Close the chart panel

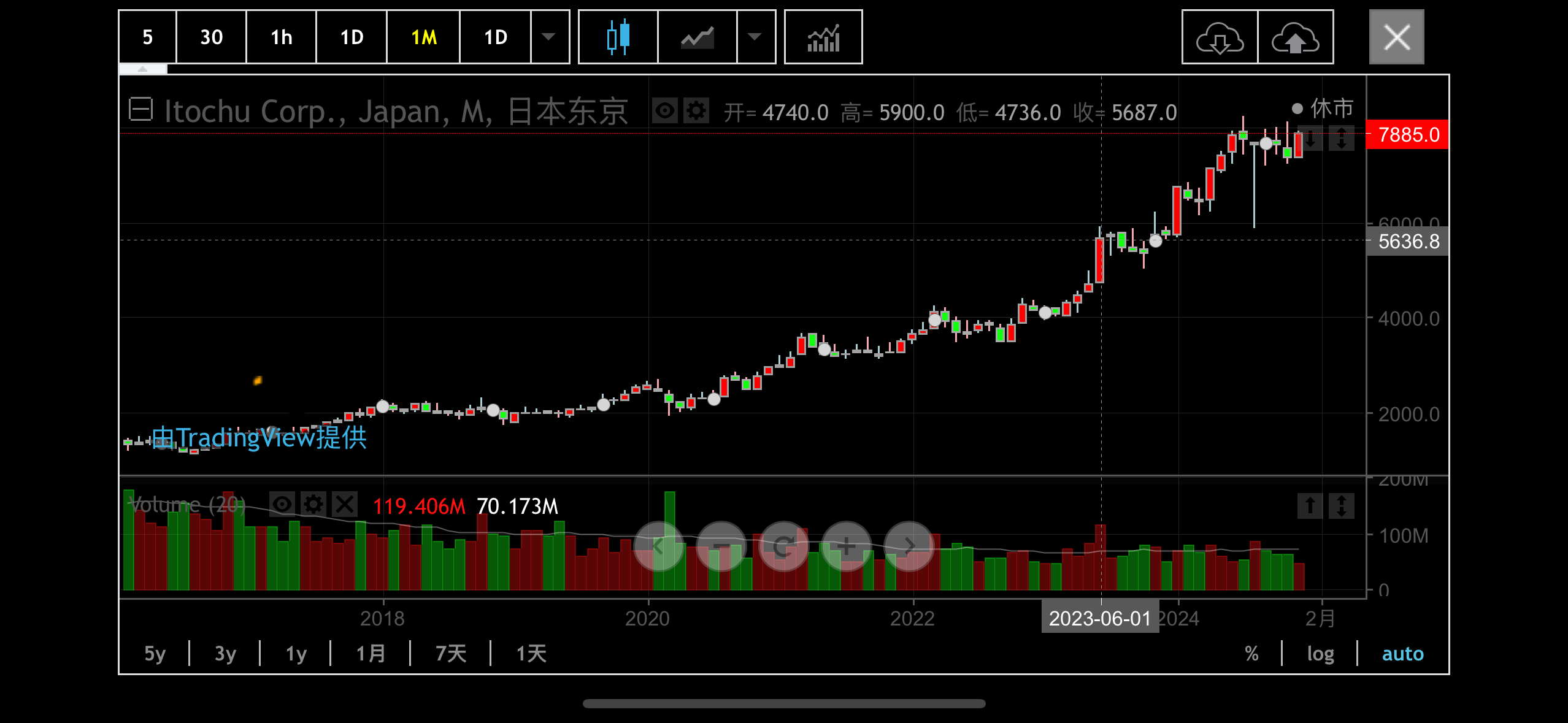[x=1397, y=37]
